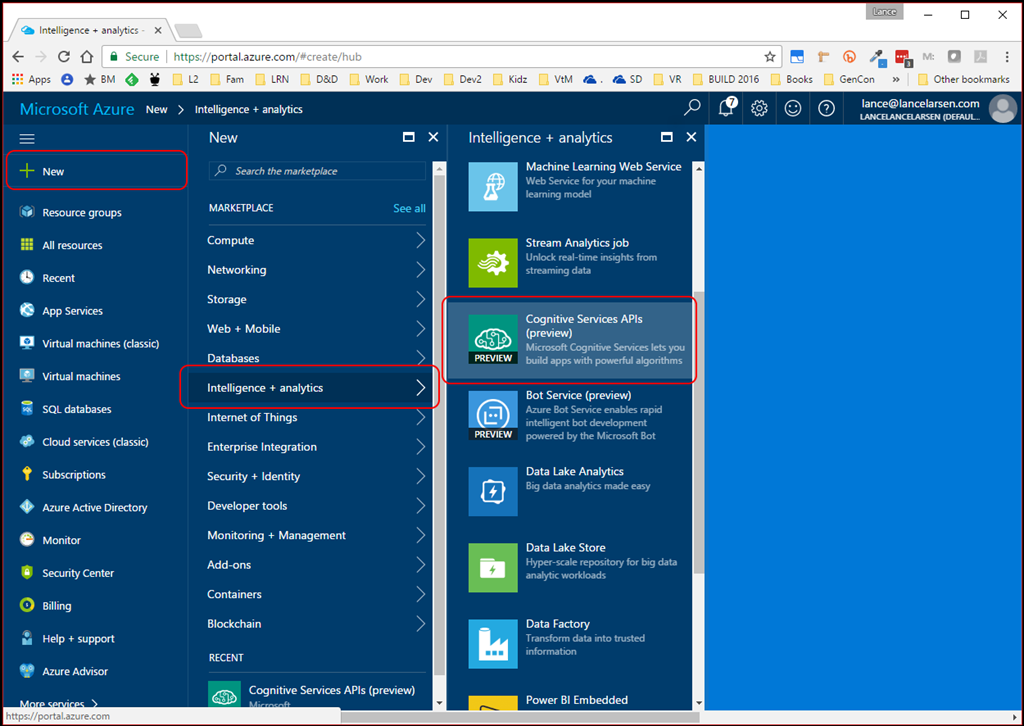Open the Resource groups cube icon
This screenshot has width=1024, height=726.
[27, 212]
